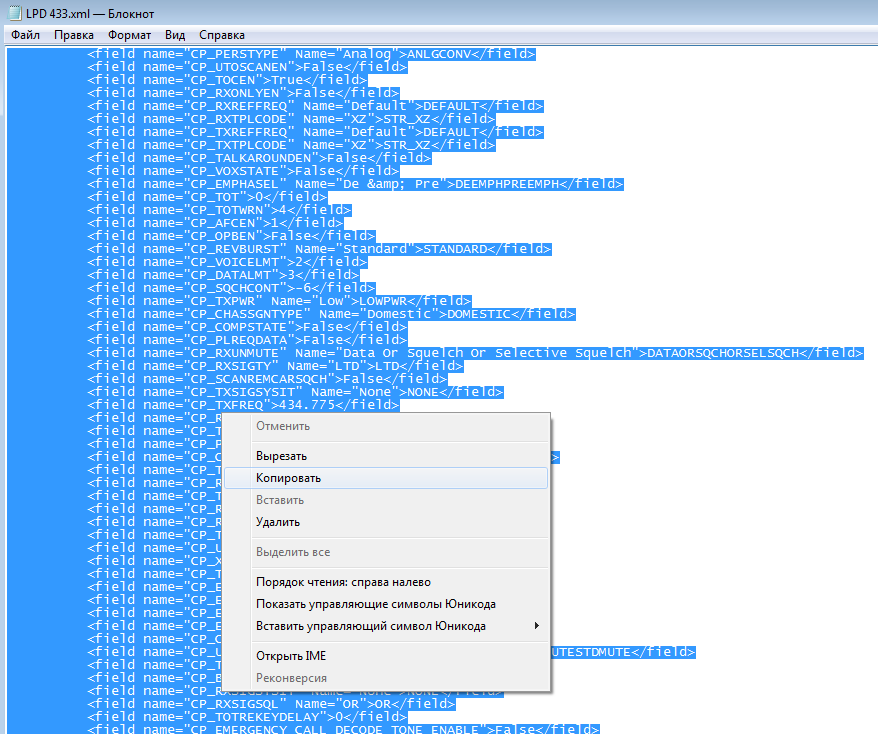Click the CP_TOT field line
Viewport: 878px width, 734px height.
click(207, 197)
